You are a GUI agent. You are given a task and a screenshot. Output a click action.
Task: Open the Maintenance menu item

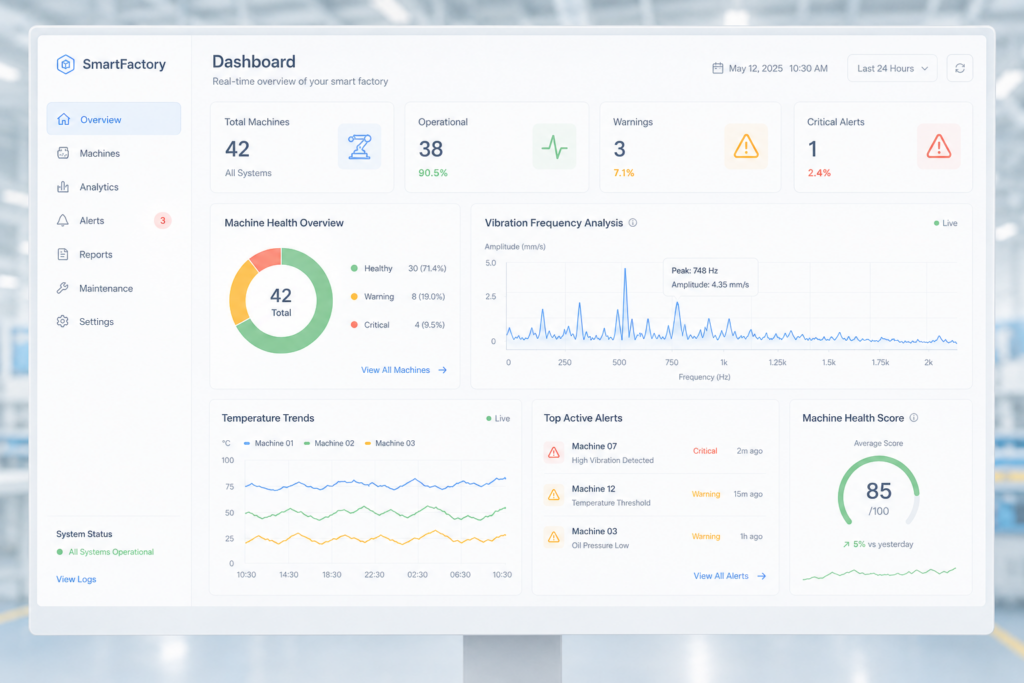114,288
